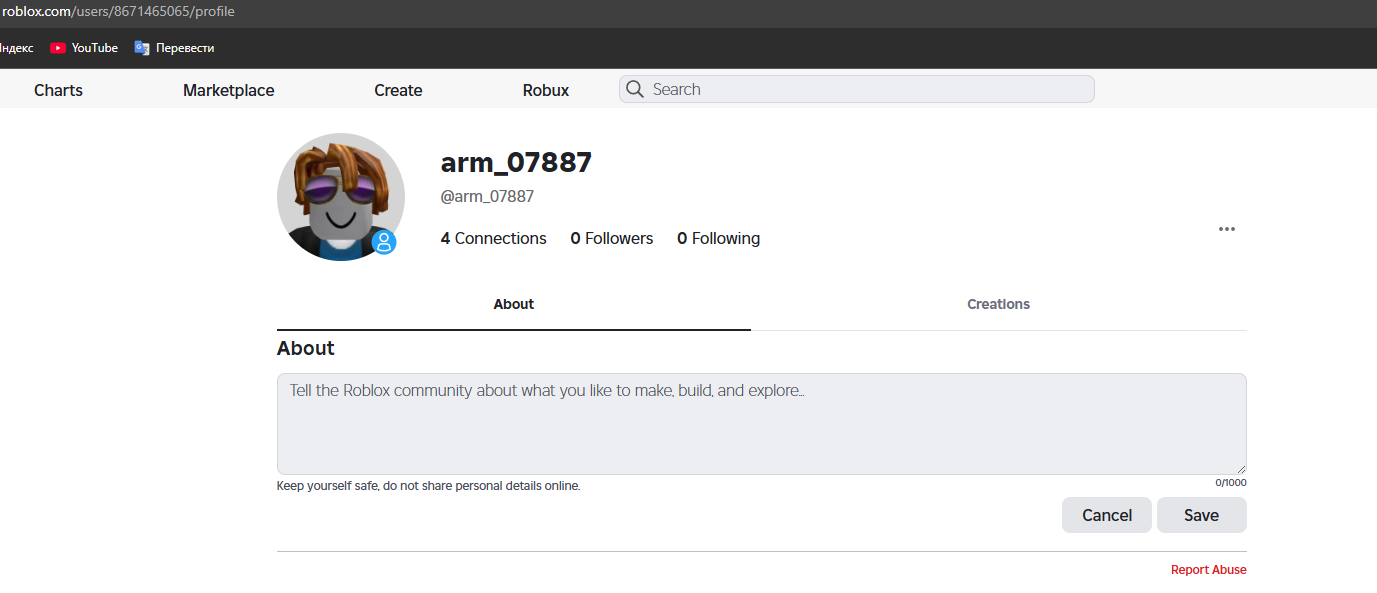
Task: Click the Перевести translate bookmark icon
Action: click(142, 48)
